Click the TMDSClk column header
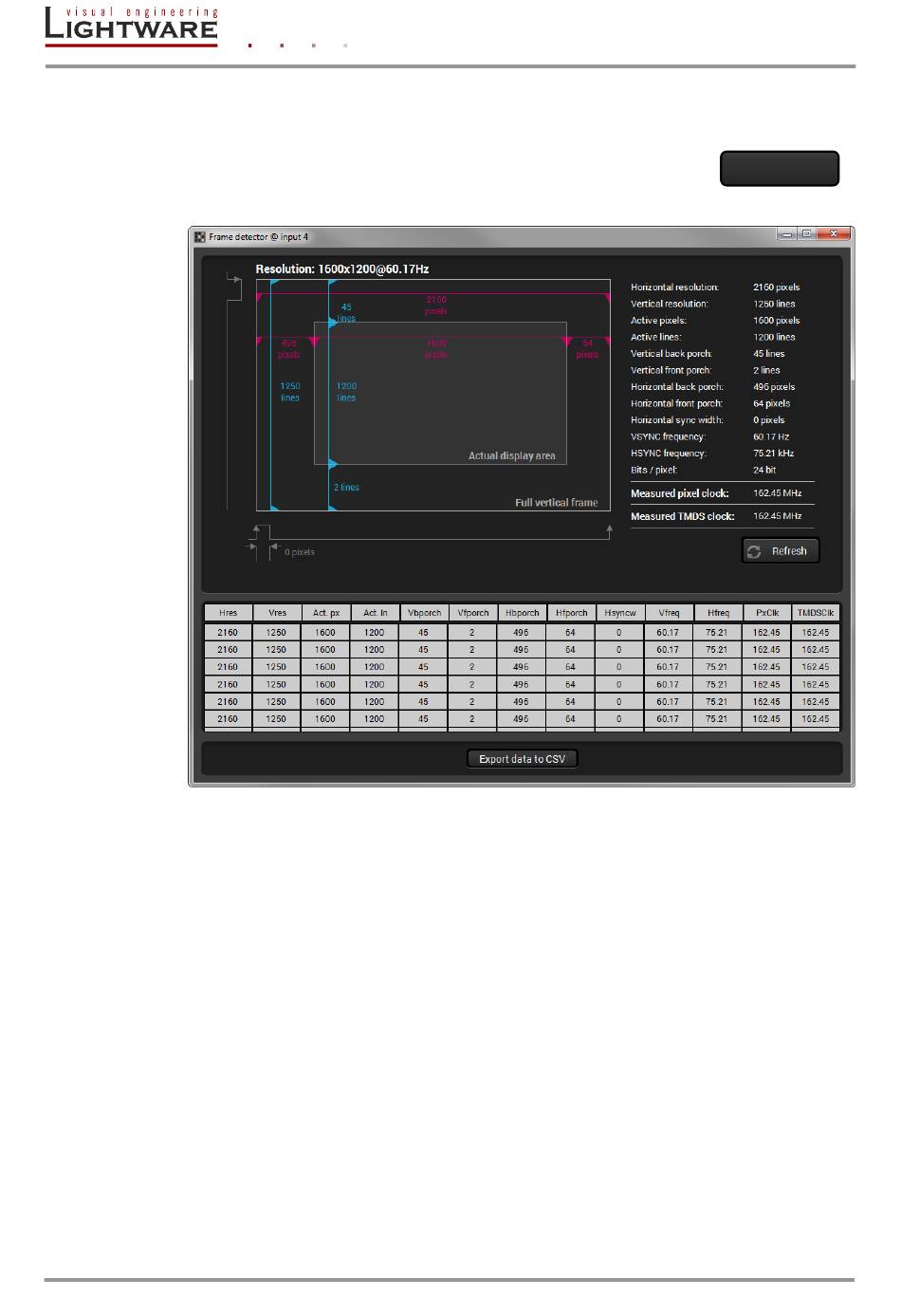This screenshot has width=901, height=1316. pyautogui.click(x=816, y=613)
